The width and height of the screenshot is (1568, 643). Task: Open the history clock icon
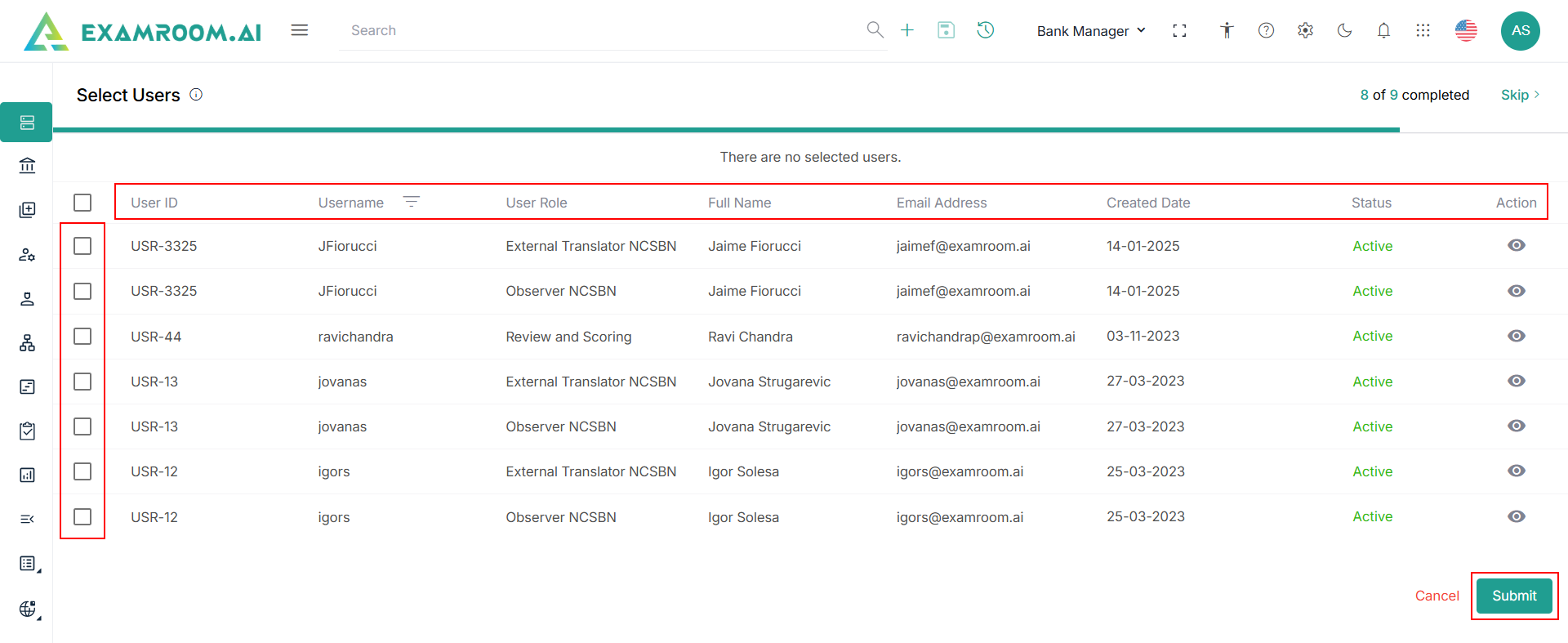tap(986, 30)
